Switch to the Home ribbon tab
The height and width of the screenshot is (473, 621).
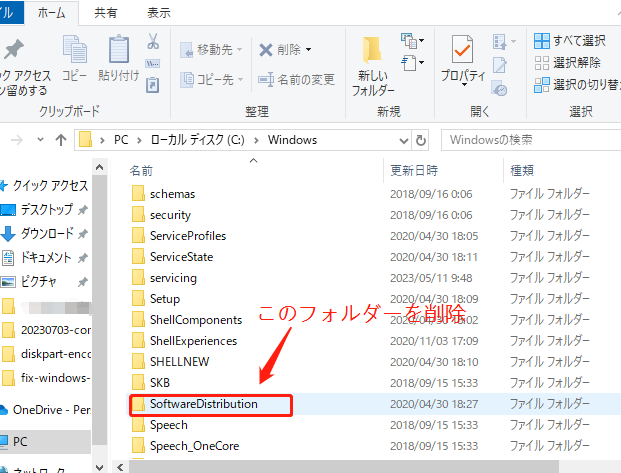click(51, 13)
